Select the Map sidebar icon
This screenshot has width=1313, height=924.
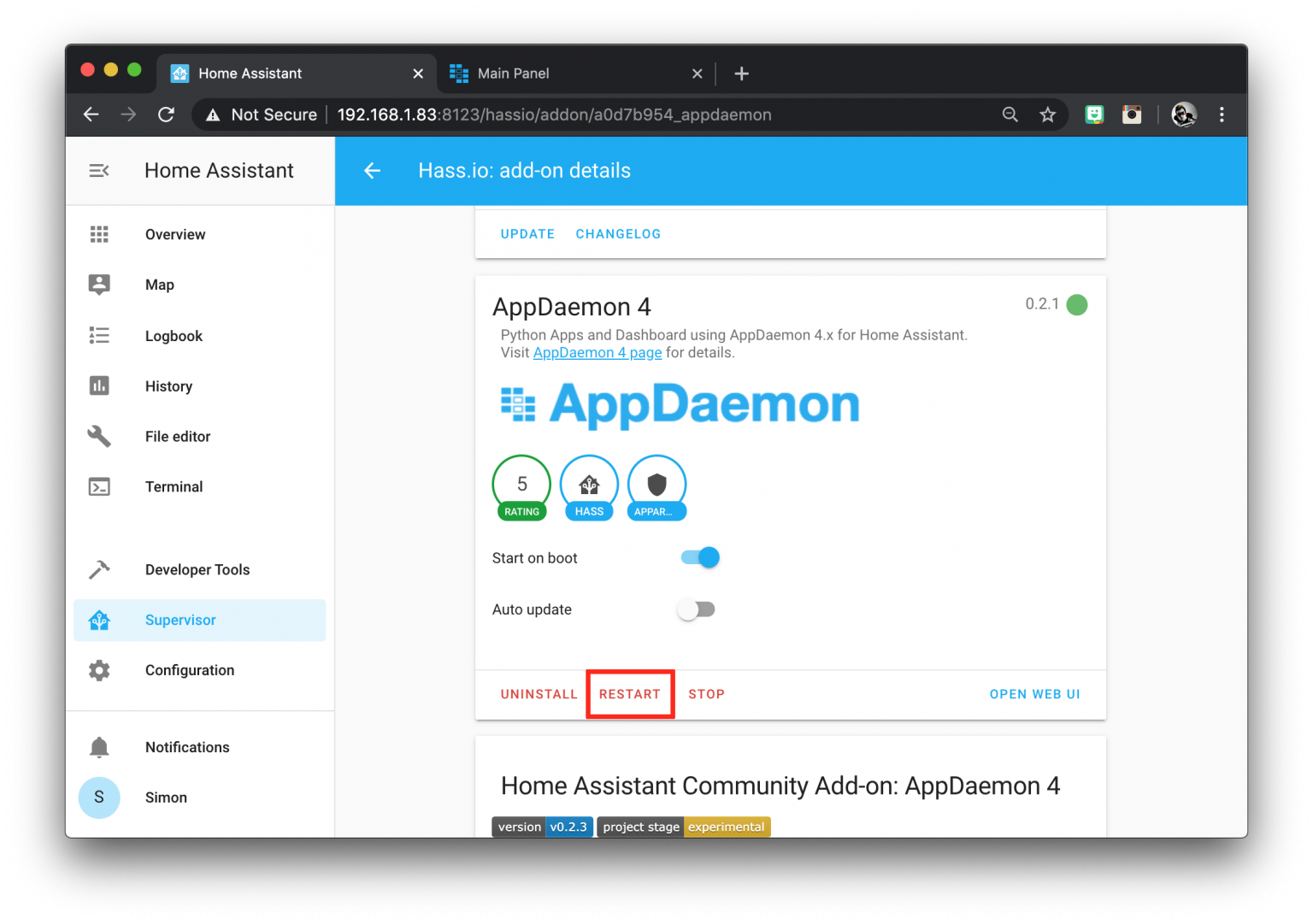click(99, 285)
